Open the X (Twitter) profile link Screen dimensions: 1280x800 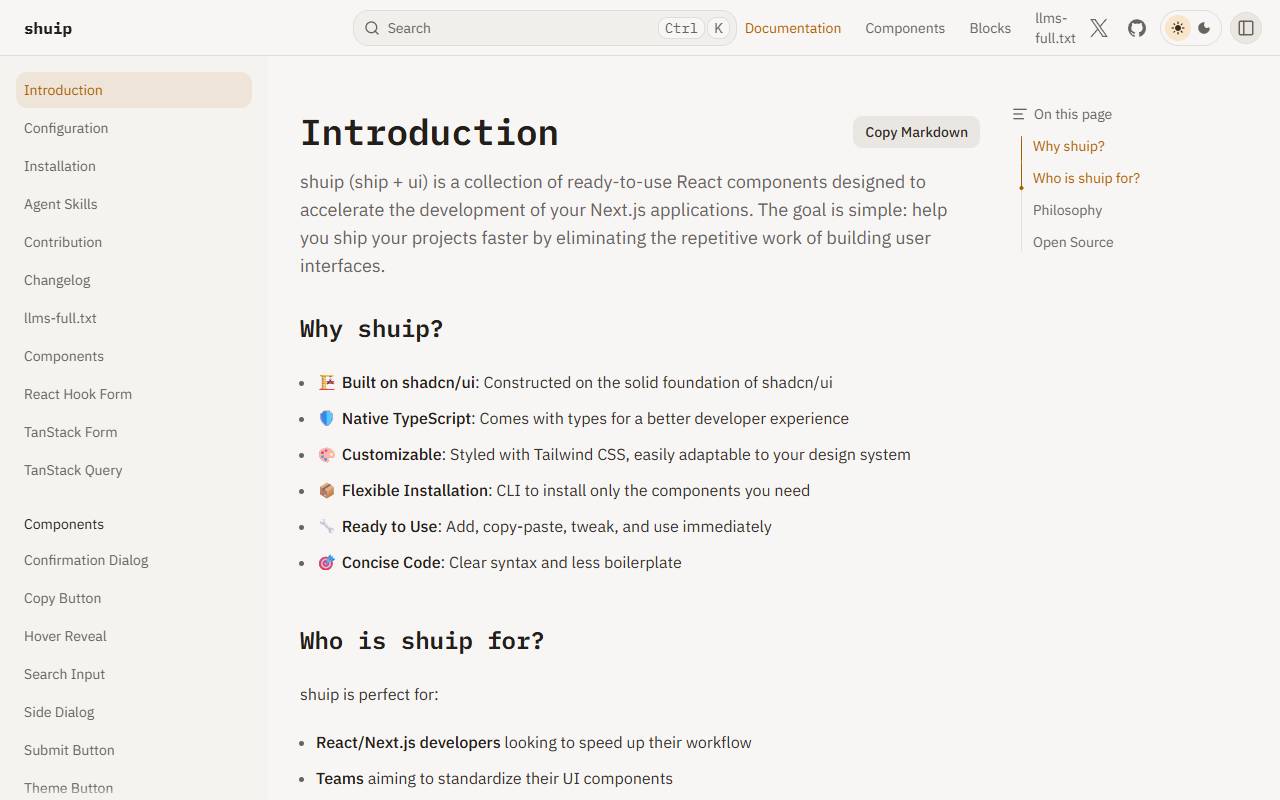(1099, 28)
